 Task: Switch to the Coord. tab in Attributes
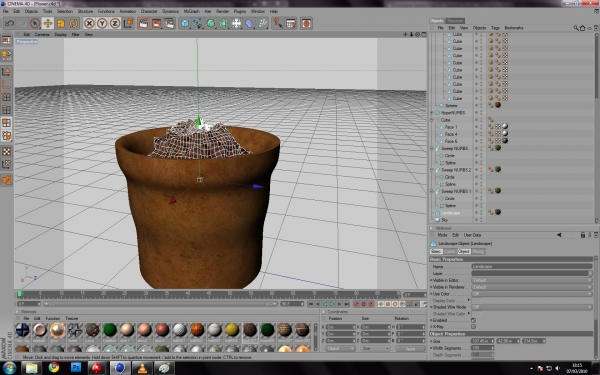pos(450,251)
